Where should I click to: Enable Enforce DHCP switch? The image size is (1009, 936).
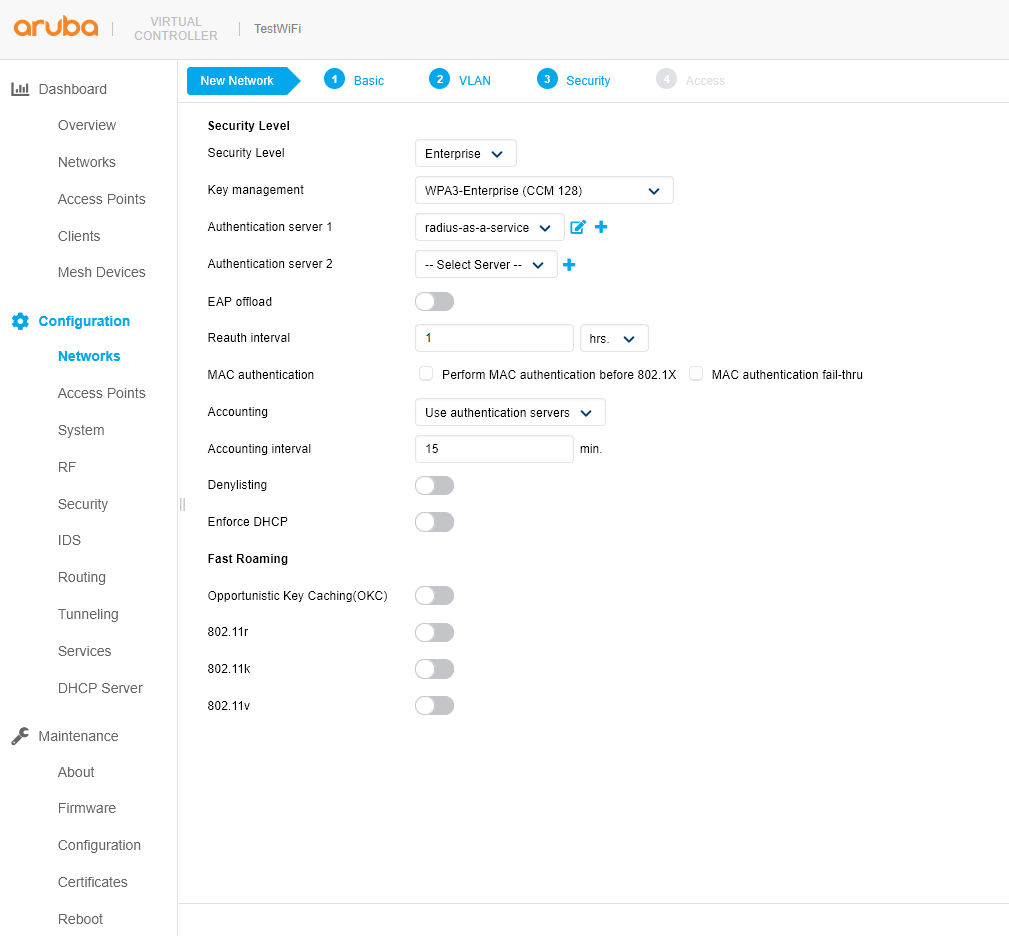(x=434, y=522)
